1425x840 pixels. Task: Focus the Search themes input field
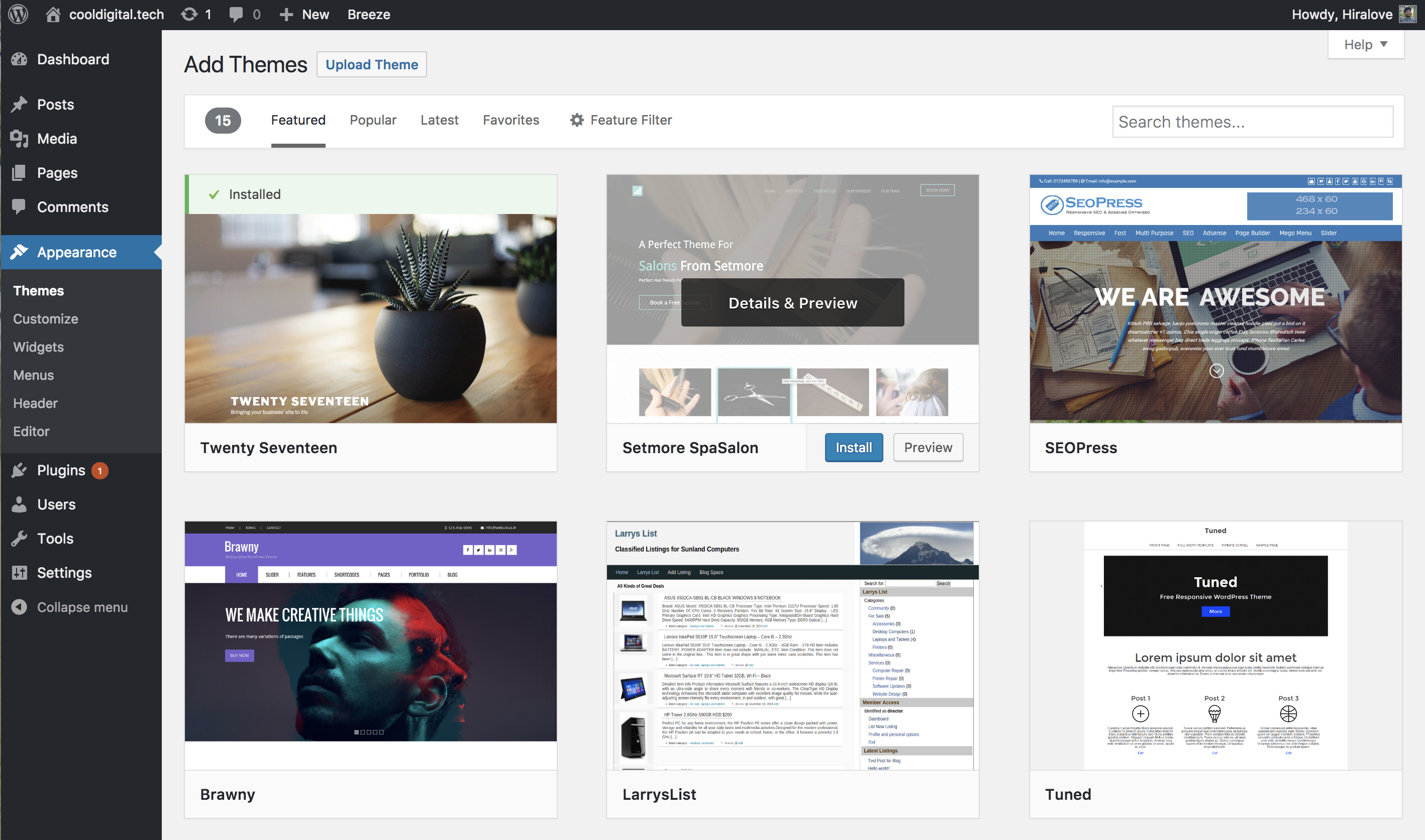click(x=1252, y=122)
